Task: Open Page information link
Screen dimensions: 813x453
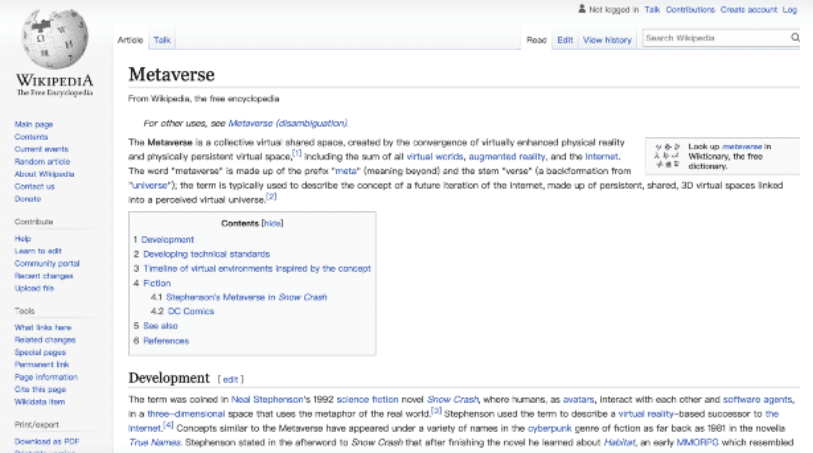Action: pyautogui.click(x=46, y=377)
